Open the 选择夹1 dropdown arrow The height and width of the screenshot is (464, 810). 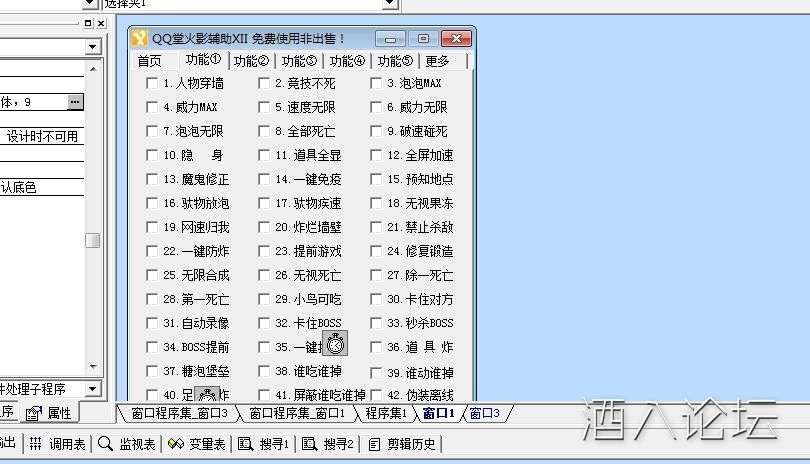coord(390,4)
